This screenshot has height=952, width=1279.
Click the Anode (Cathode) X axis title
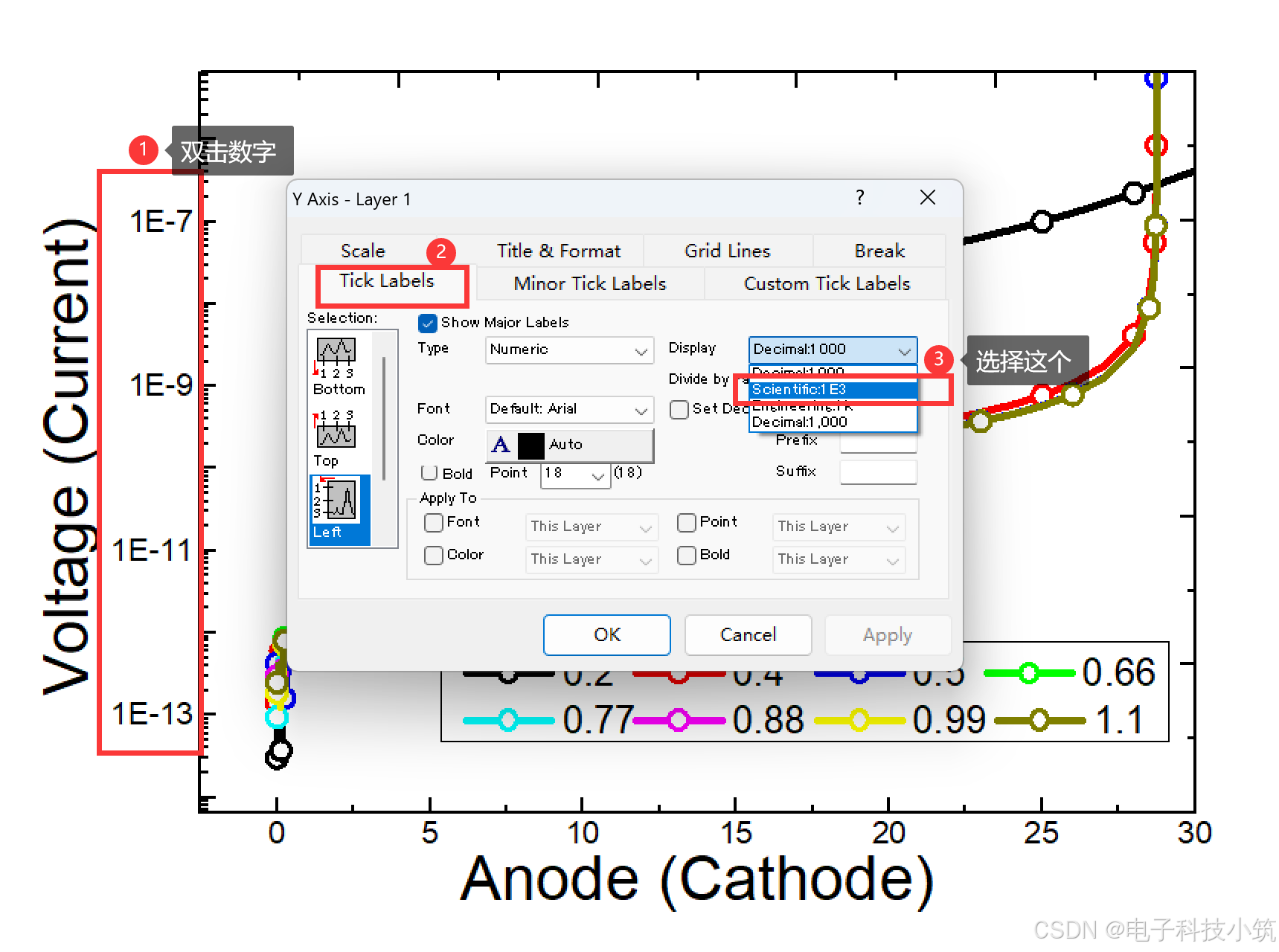pos(696,881)
